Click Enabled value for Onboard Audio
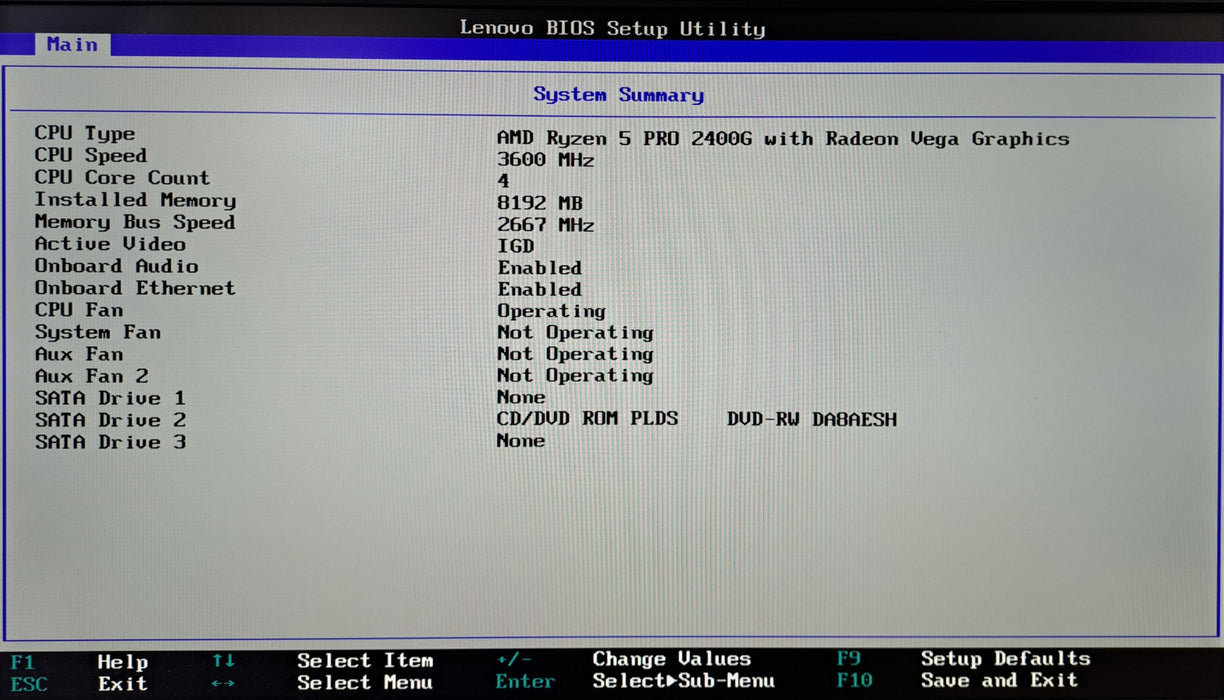Screen dimensions: 1224x700 point(540,268)
